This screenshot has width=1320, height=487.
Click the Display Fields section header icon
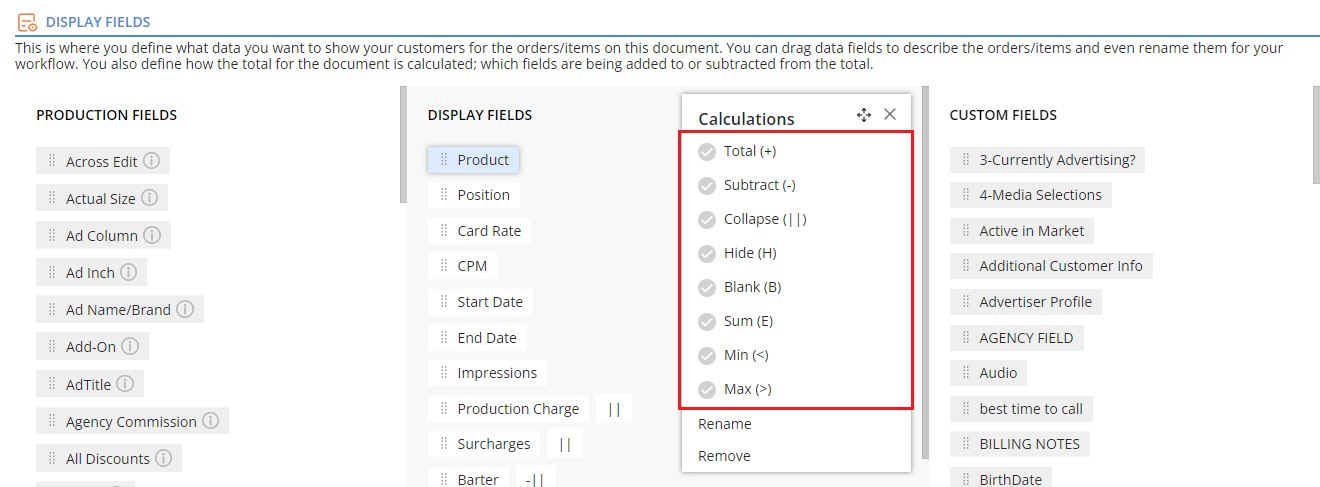(28, 21)
